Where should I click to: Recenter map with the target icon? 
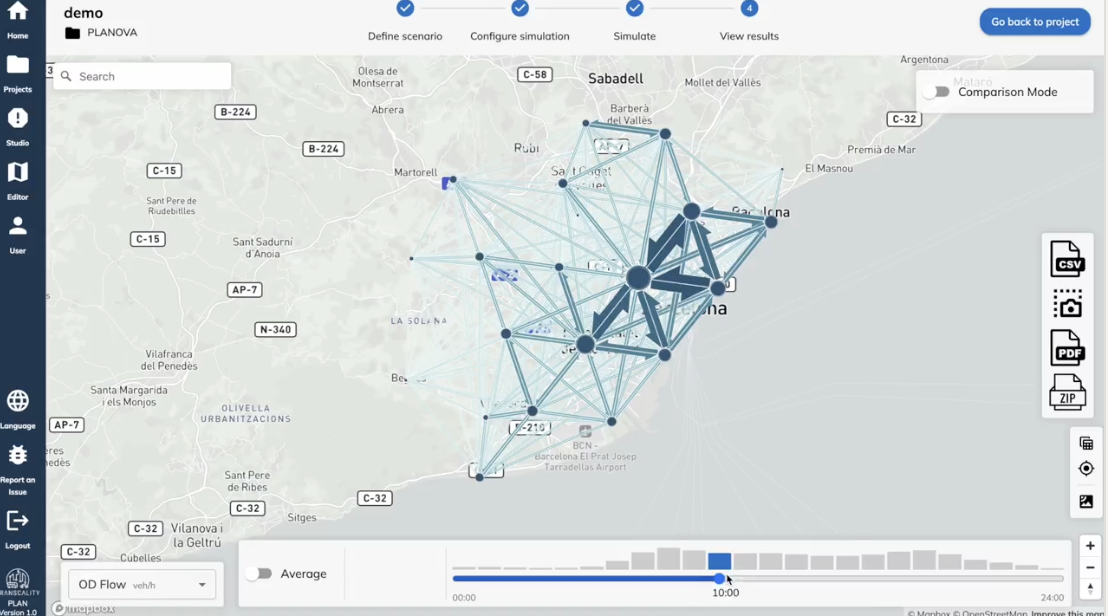point(1086,469)
